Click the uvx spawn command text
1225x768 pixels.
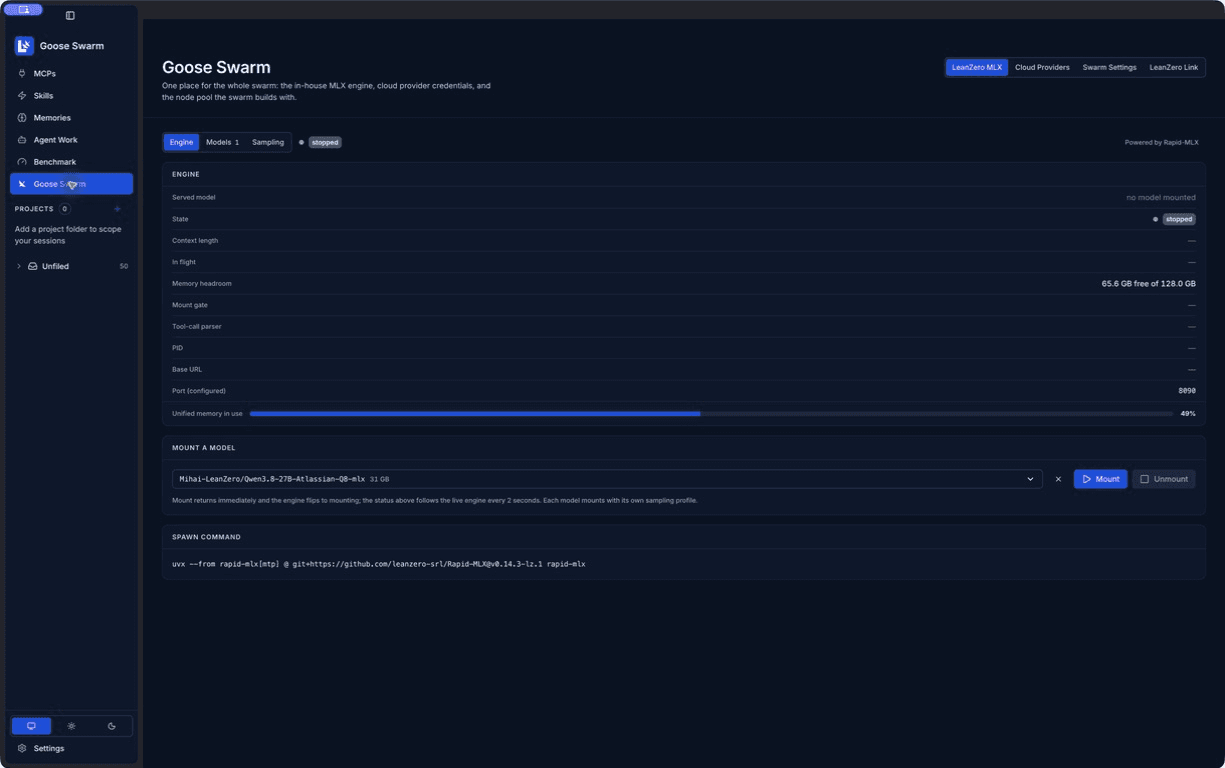pos(378,564)
